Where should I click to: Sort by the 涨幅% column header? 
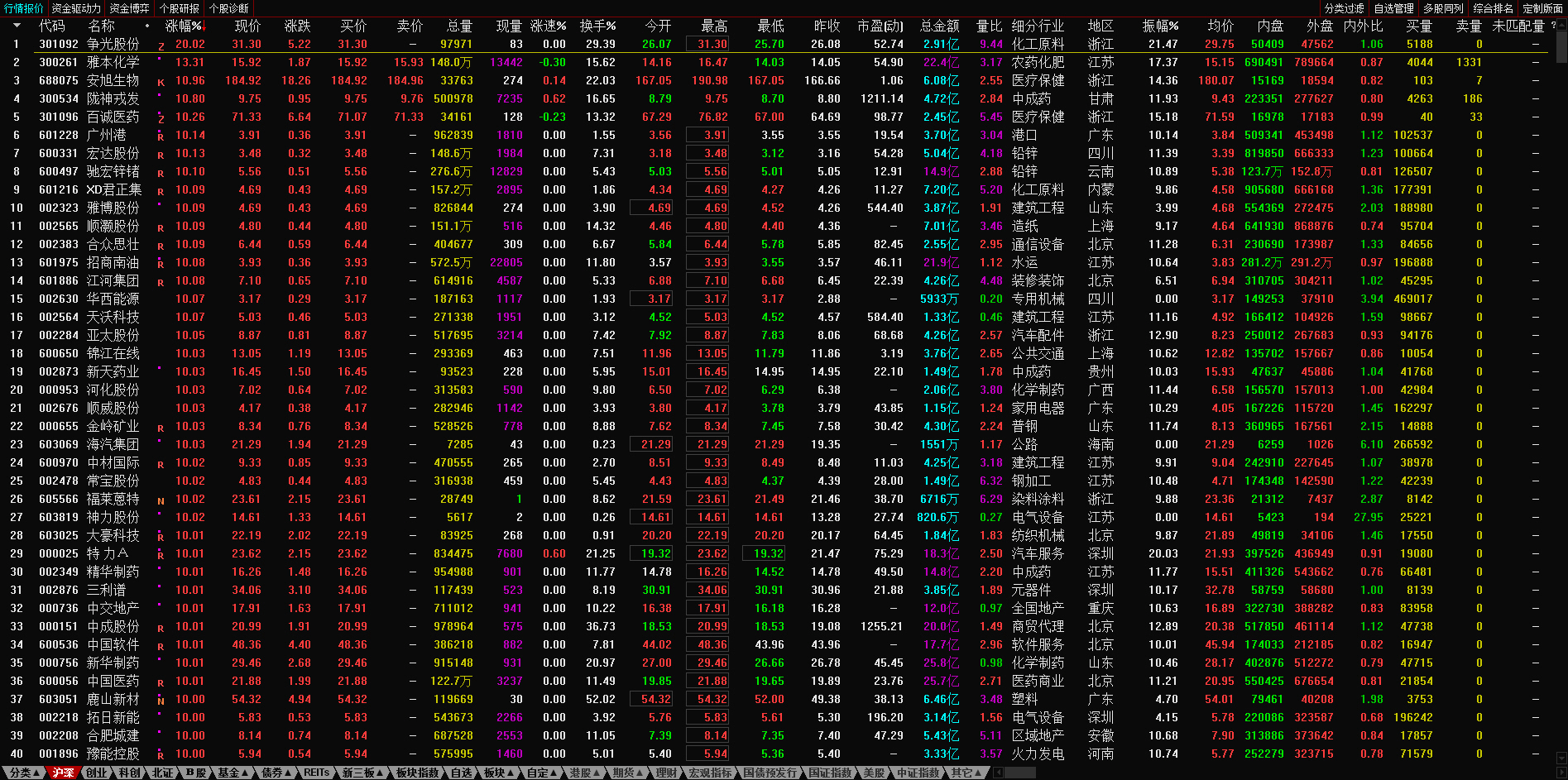(x=184, y=26)
